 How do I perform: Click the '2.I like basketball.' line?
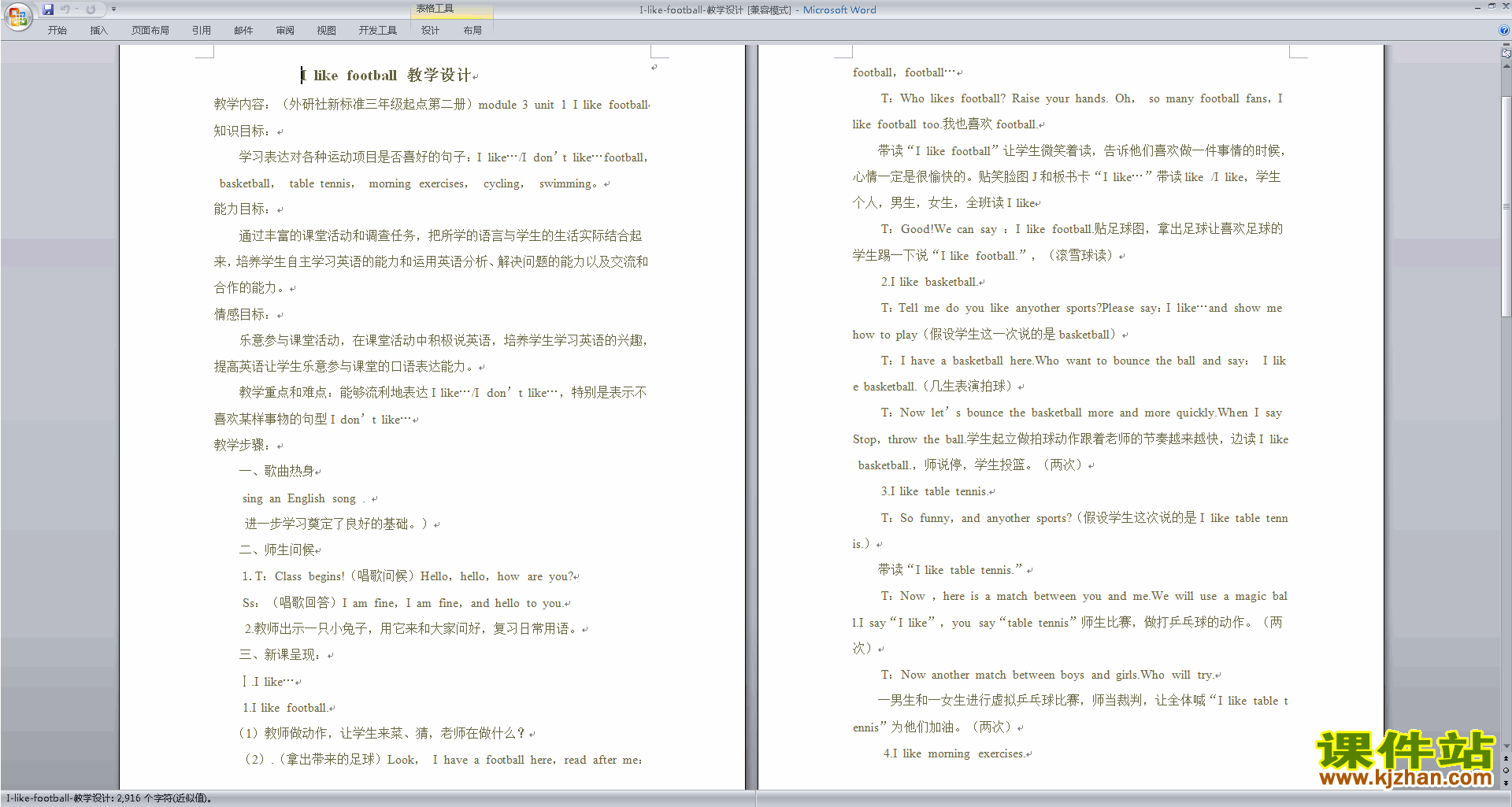pos(929,282)
